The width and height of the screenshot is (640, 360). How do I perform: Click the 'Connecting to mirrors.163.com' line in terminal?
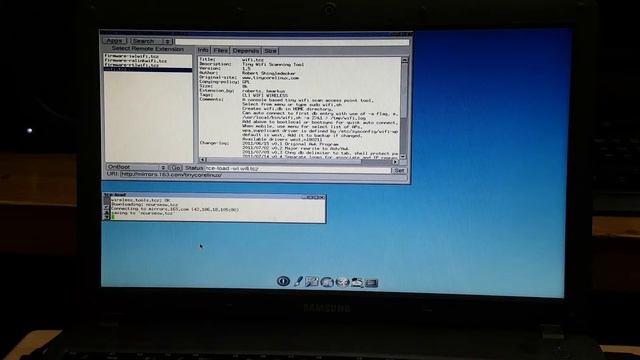(175, 209)
